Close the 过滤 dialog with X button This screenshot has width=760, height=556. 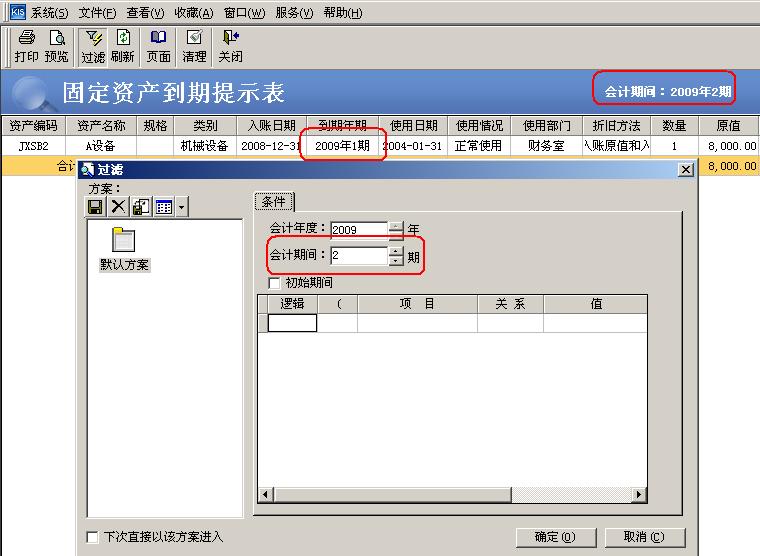686,170
